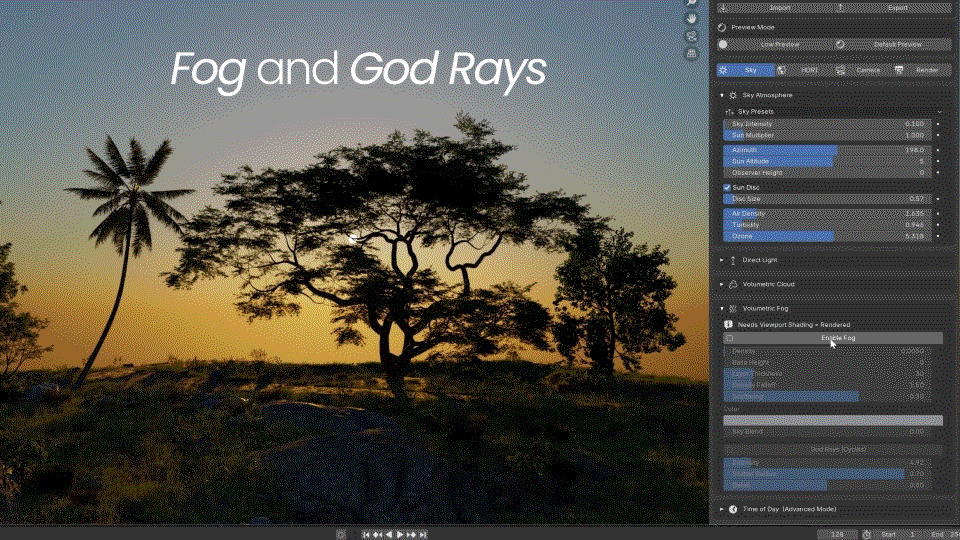Image resolution: width=960 pixels, height=540 pixels.
Task: Expand the Volumetric Cloud panel
Action: tap(722, 285)
